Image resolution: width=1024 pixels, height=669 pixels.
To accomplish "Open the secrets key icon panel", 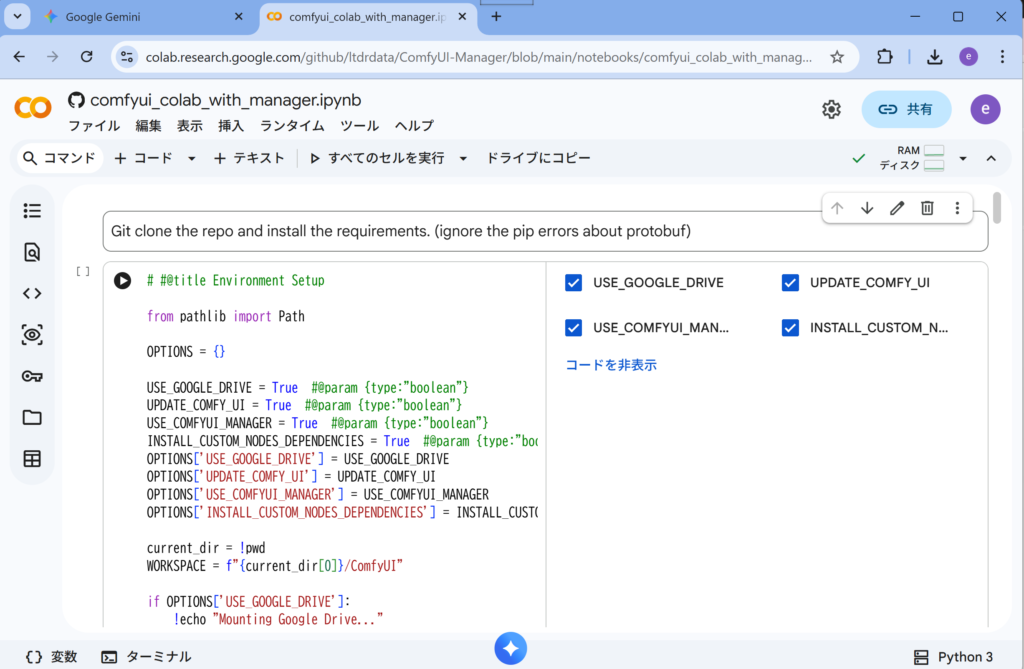I will [x=32, y=376].
